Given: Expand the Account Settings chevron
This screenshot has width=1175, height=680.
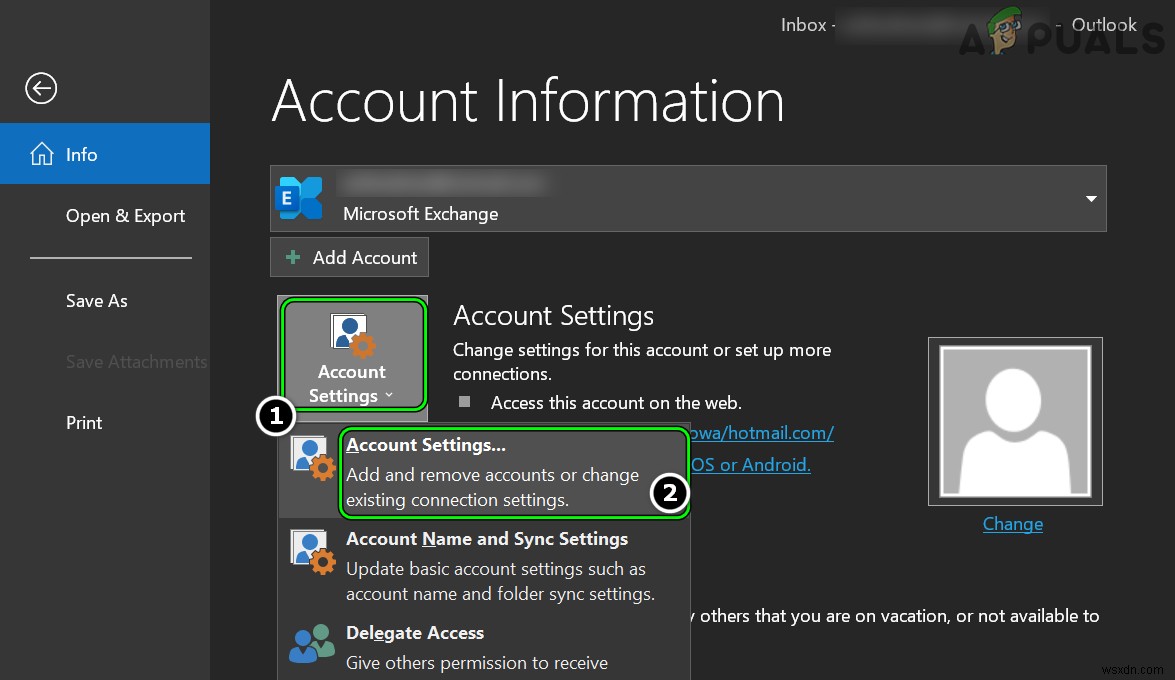Looking at the screenshot, I should point(389,396).
